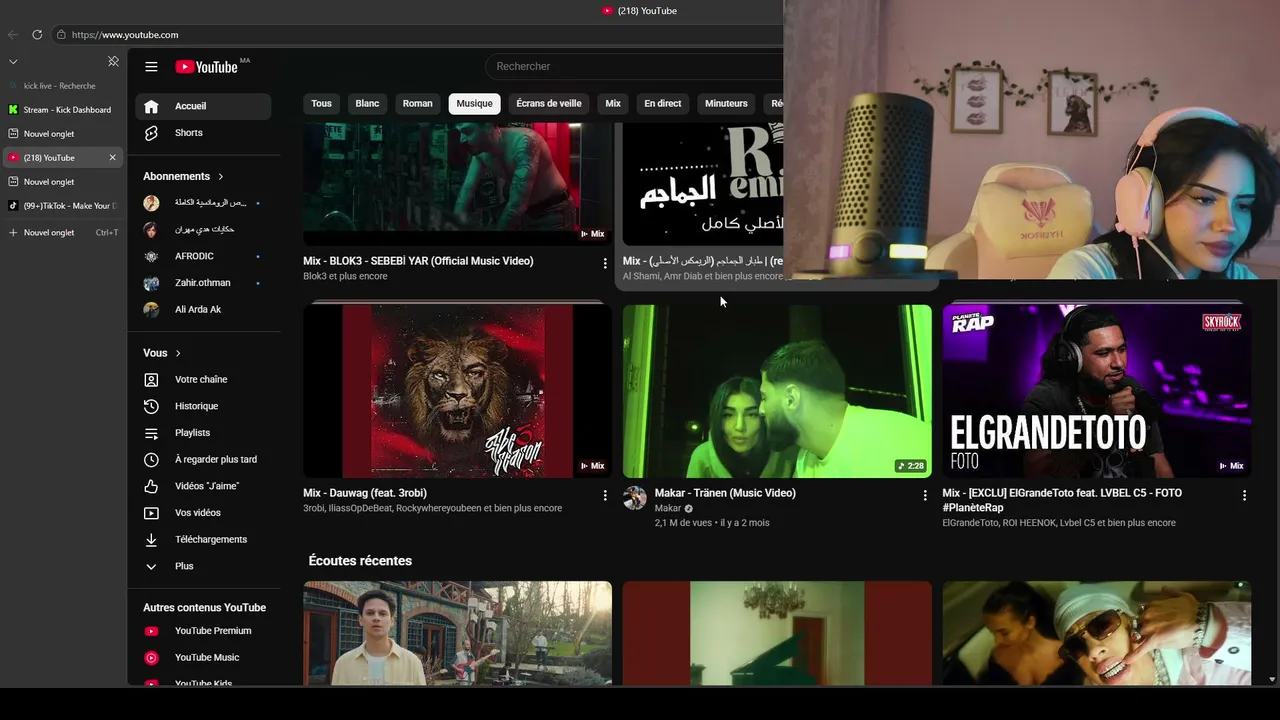This screenshot has height=720, width=1280.
Task: Select the Blanc filter chip
Action: pyautogui.click(x=367, y=104)
